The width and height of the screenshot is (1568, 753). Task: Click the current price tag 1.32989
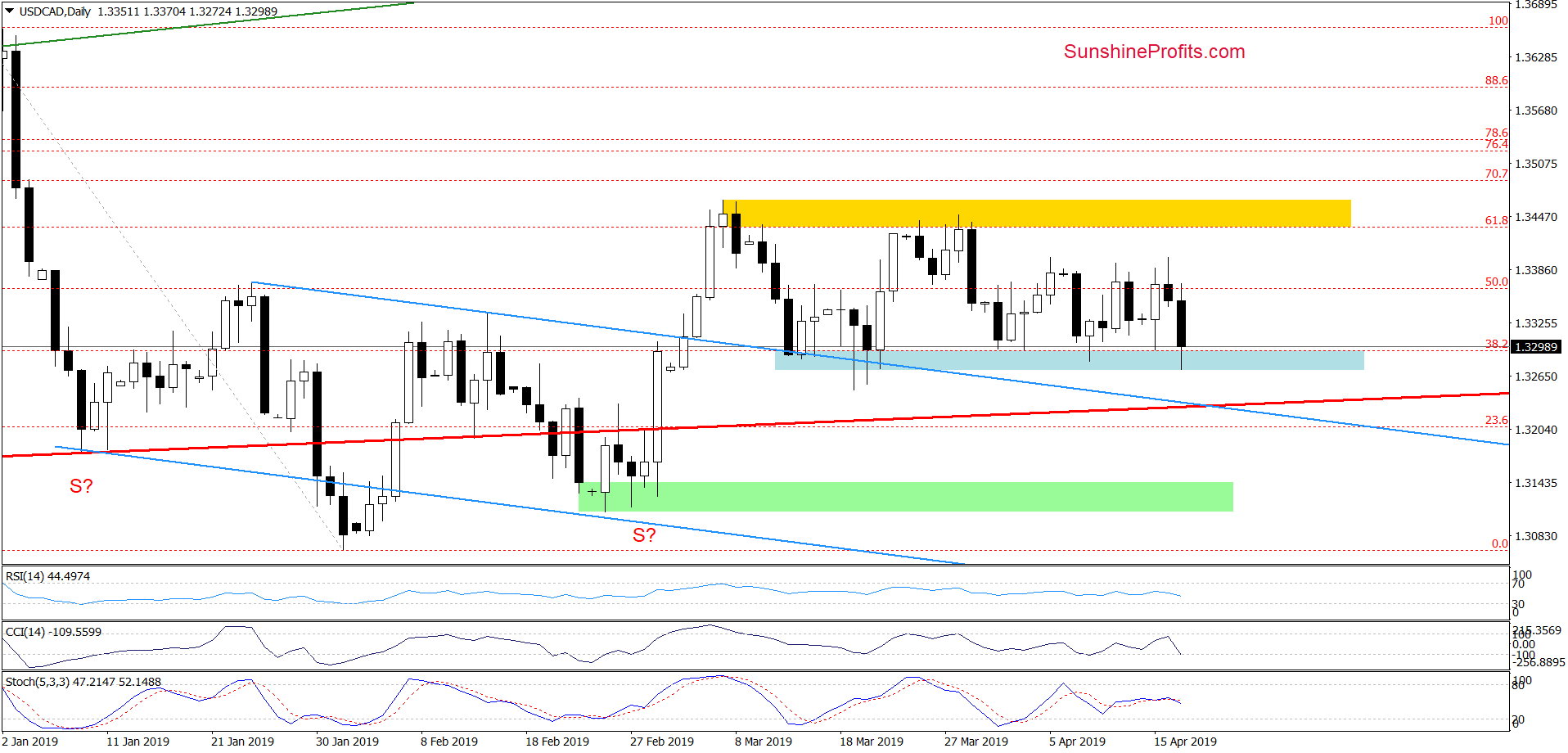coord(1536,347)
